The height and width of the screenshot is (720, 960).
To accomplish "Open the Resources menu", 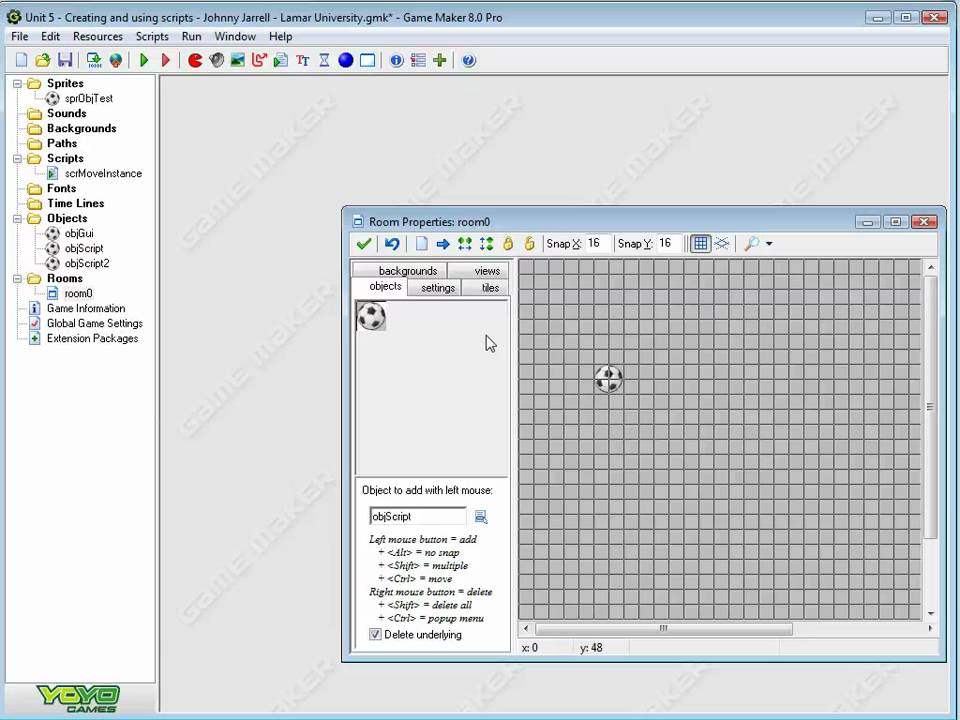I will point(97,36).
